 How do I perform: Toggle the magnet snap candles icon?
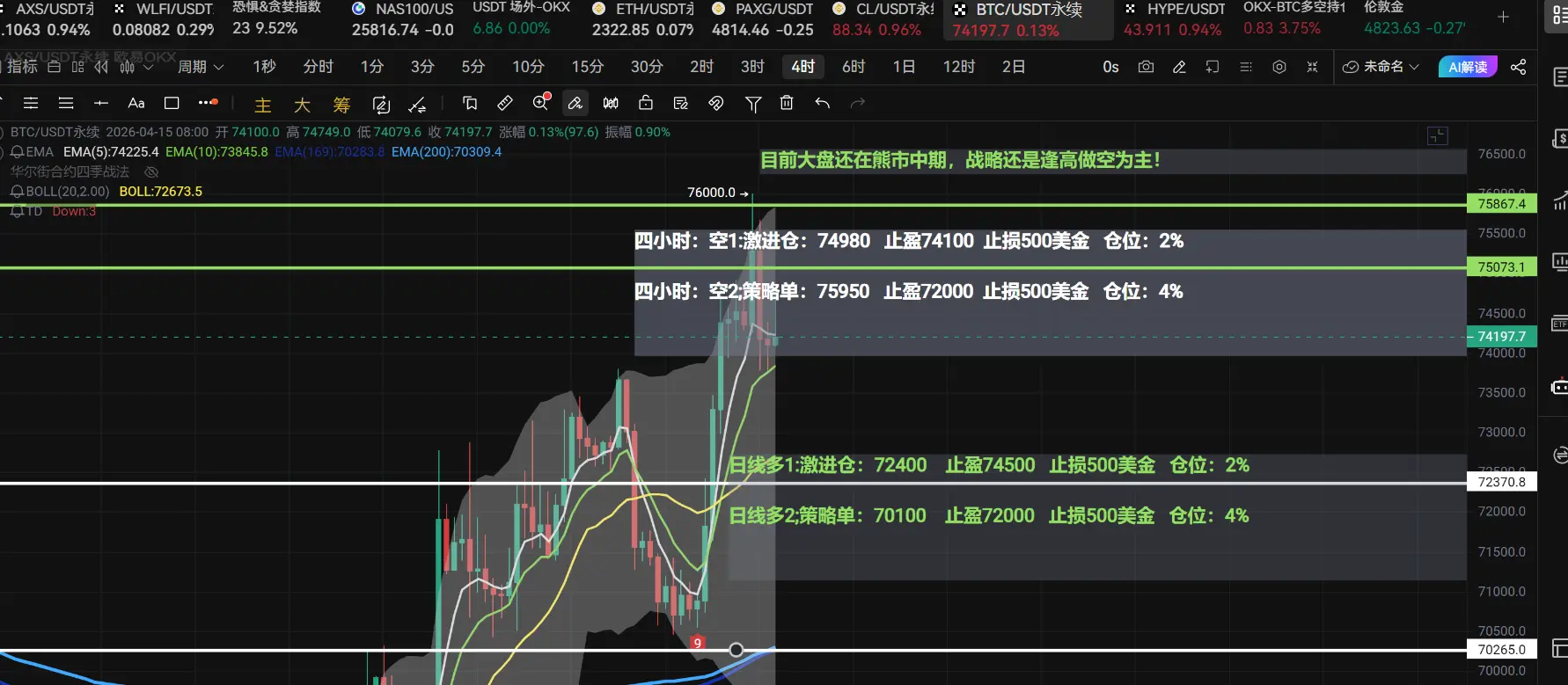(611, 103)
